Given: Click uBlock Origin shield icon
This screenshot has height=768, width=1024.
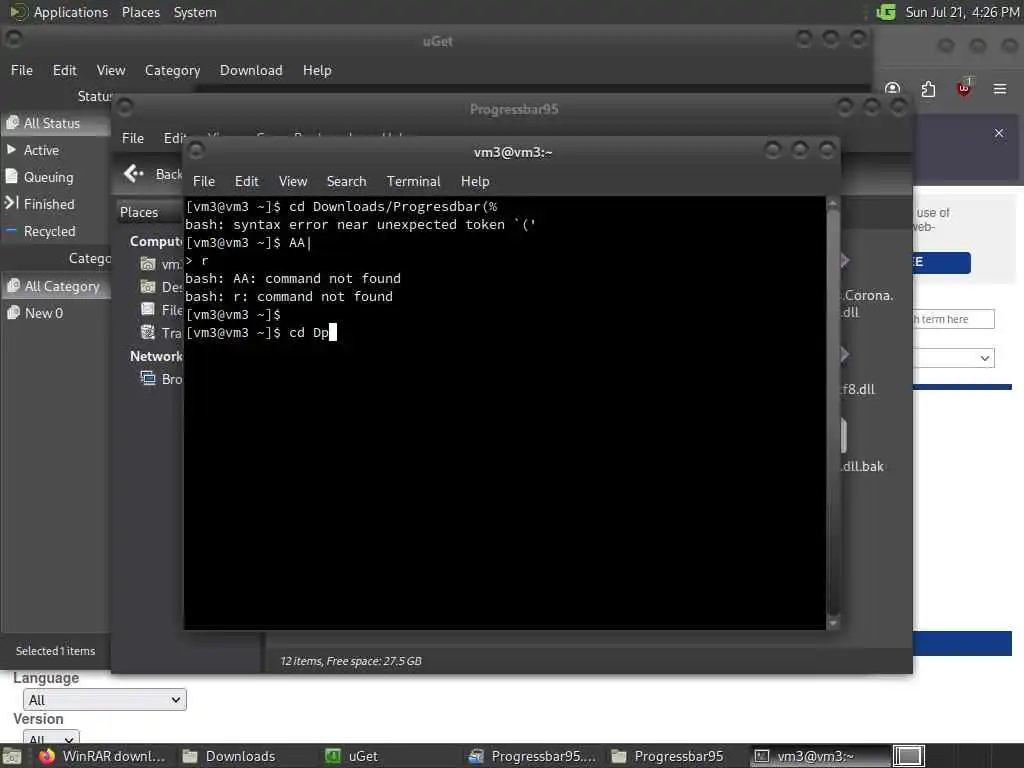Looking at the screenshot, I should coord(964,88).
